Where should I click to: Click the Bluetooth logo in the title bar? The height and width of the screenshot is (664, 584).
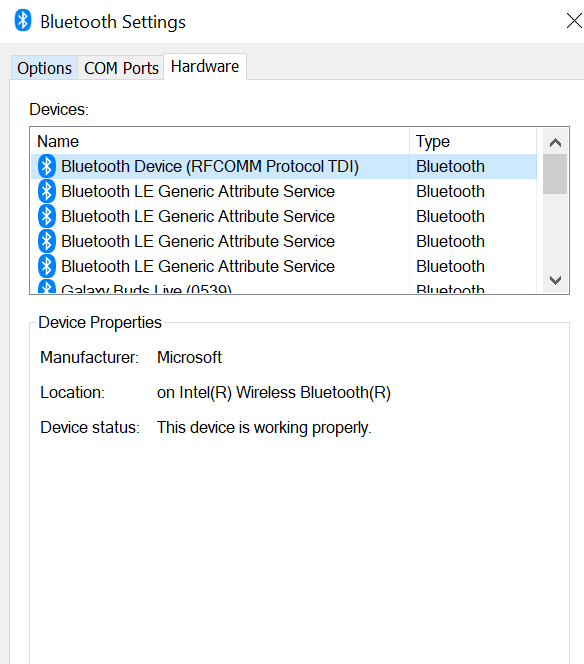[x=23, y=20]
